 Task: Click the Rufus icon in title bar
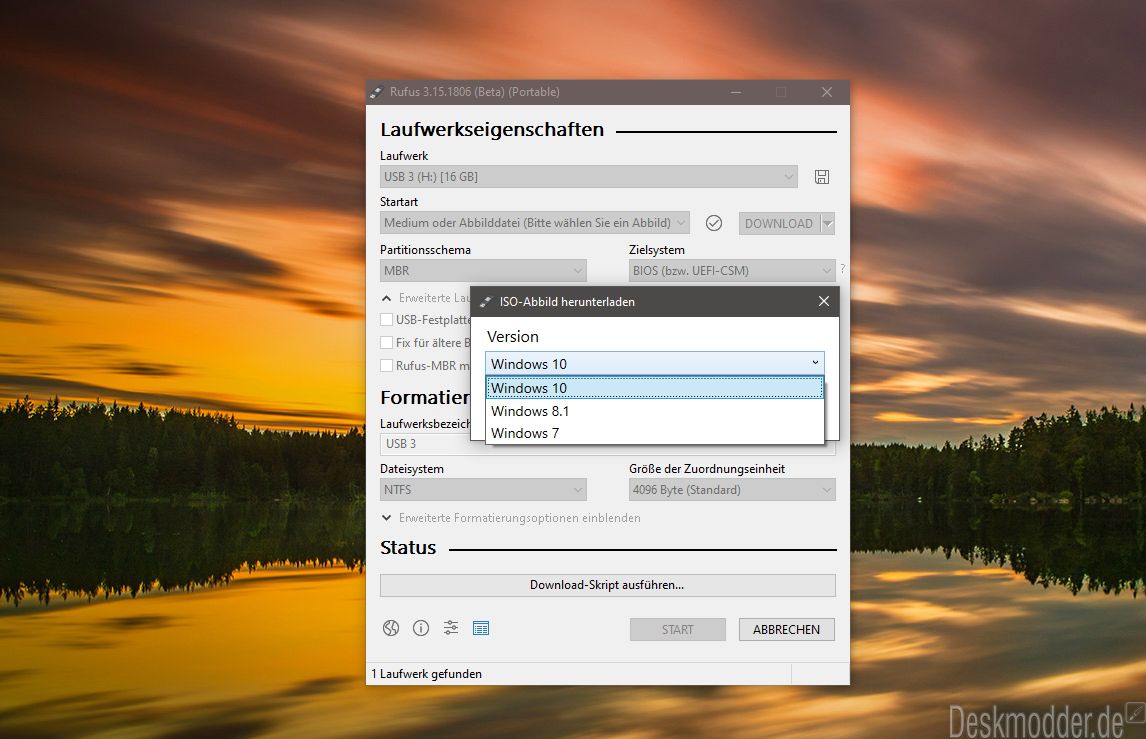point(376,92)
